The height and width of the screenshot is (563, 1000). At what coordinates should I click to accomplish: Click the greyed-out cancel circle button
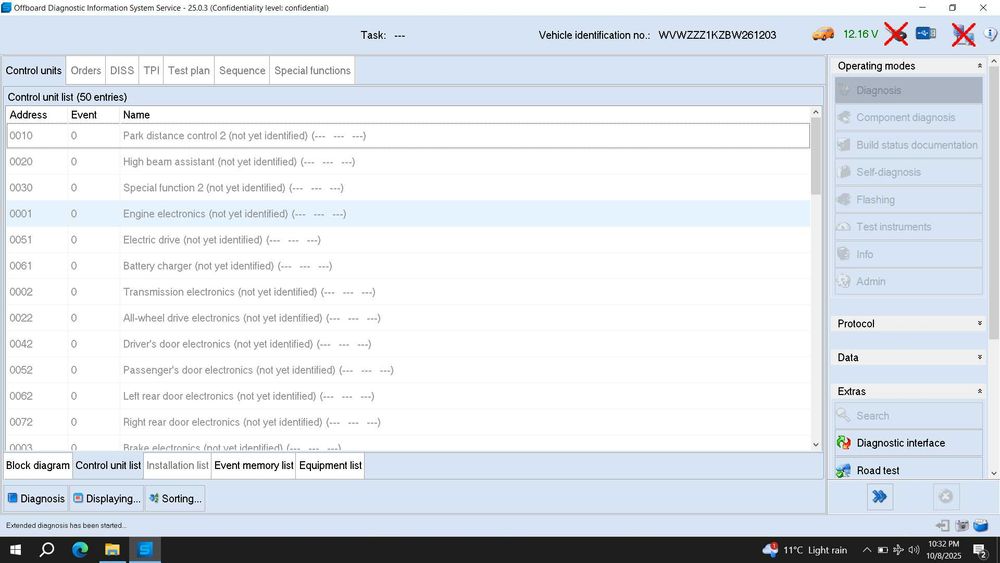pos(946,497)
